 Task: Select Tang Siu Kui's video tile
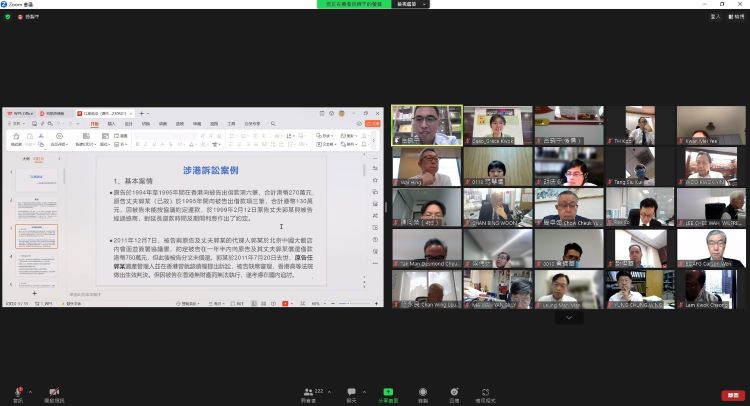click(x=640, y=166)
